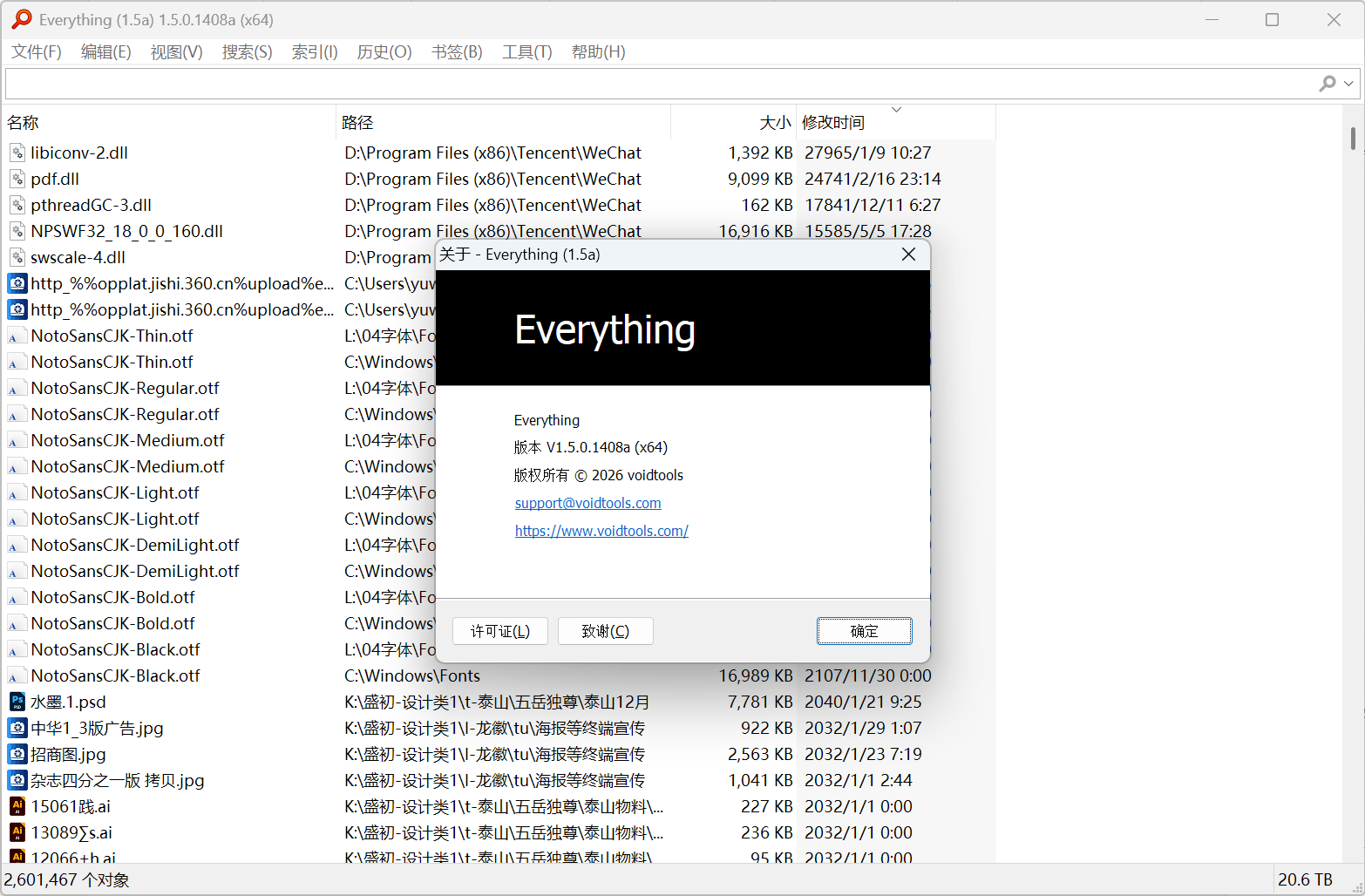Click the date 2040/1/21 9:25
This screenshot has width=1365, height=896.
pyautogui.click(x=863, y=702)
